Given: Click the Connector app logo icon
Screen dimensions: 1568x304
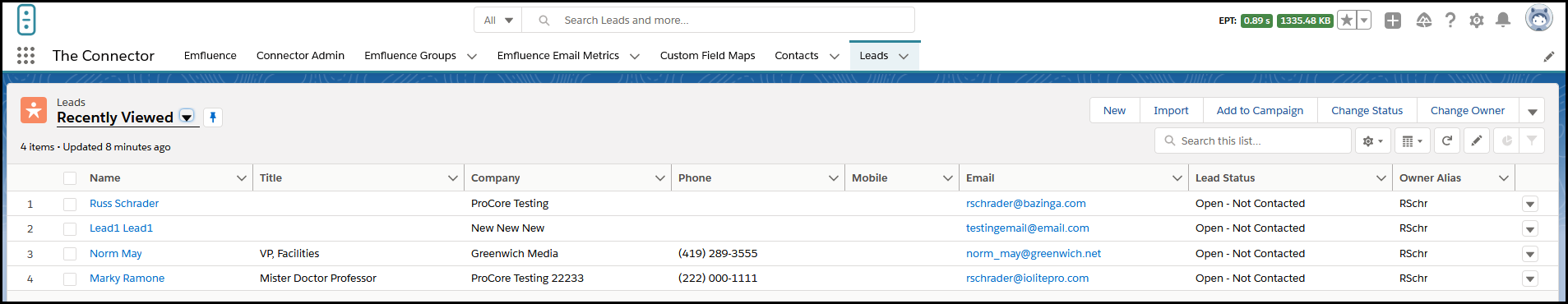Looking at the screenshot, I should click(x=26, y=20).
